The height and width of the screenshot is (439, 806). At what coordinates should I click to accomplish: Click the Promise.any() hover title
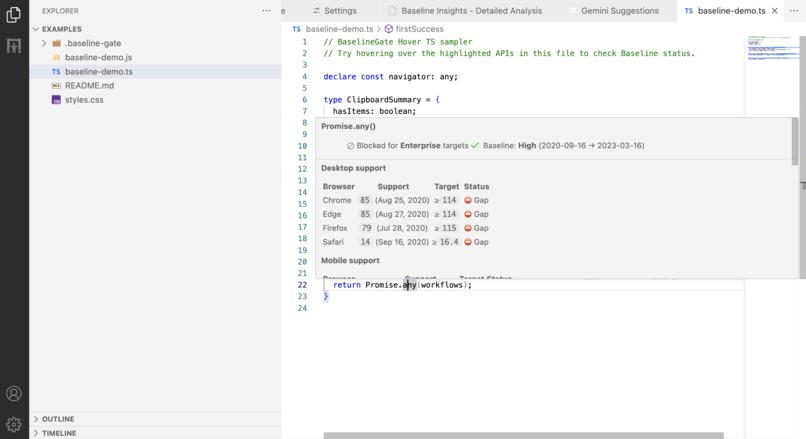[348, 126]
